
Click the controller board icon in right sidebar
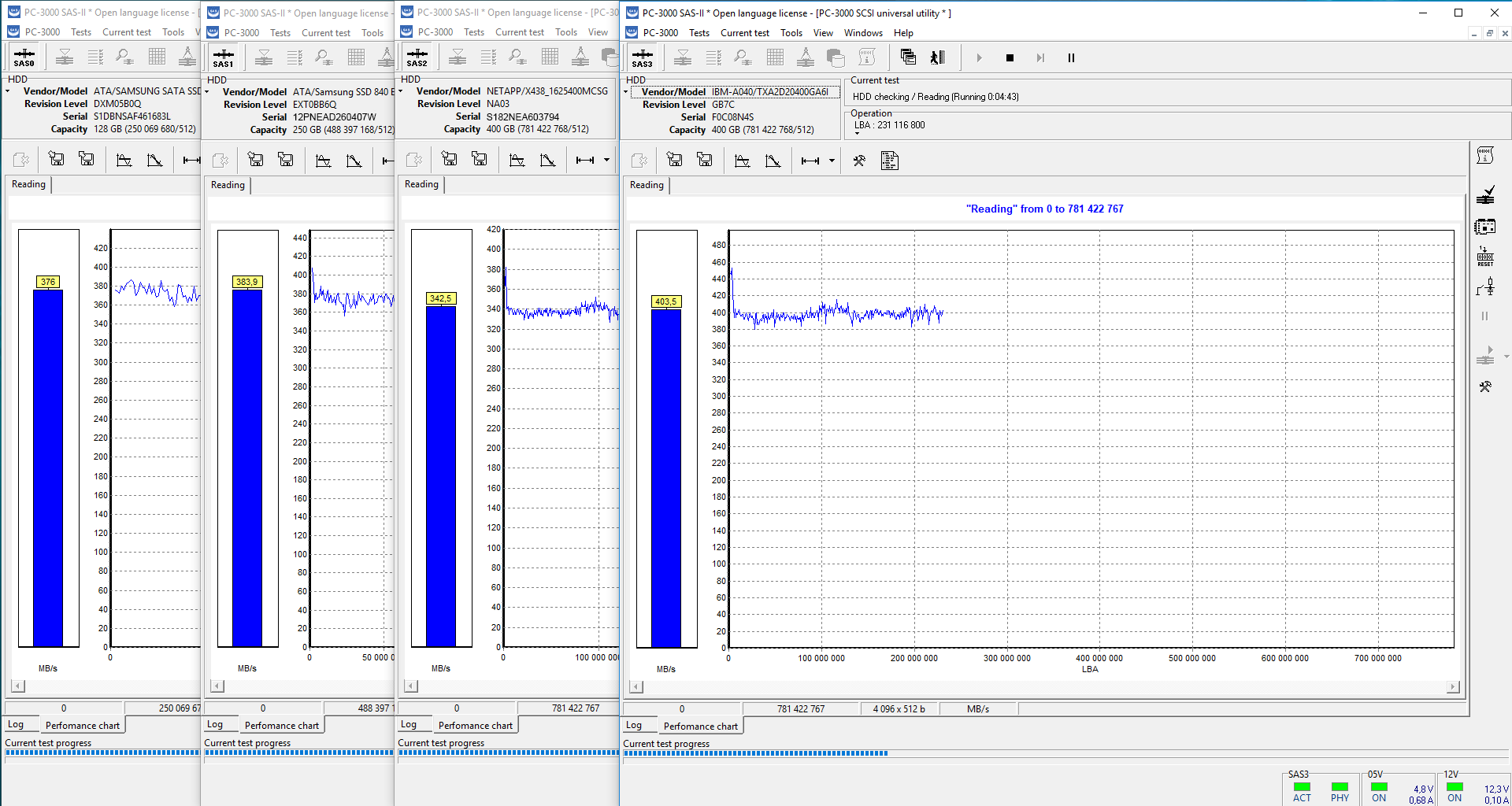1485,227
